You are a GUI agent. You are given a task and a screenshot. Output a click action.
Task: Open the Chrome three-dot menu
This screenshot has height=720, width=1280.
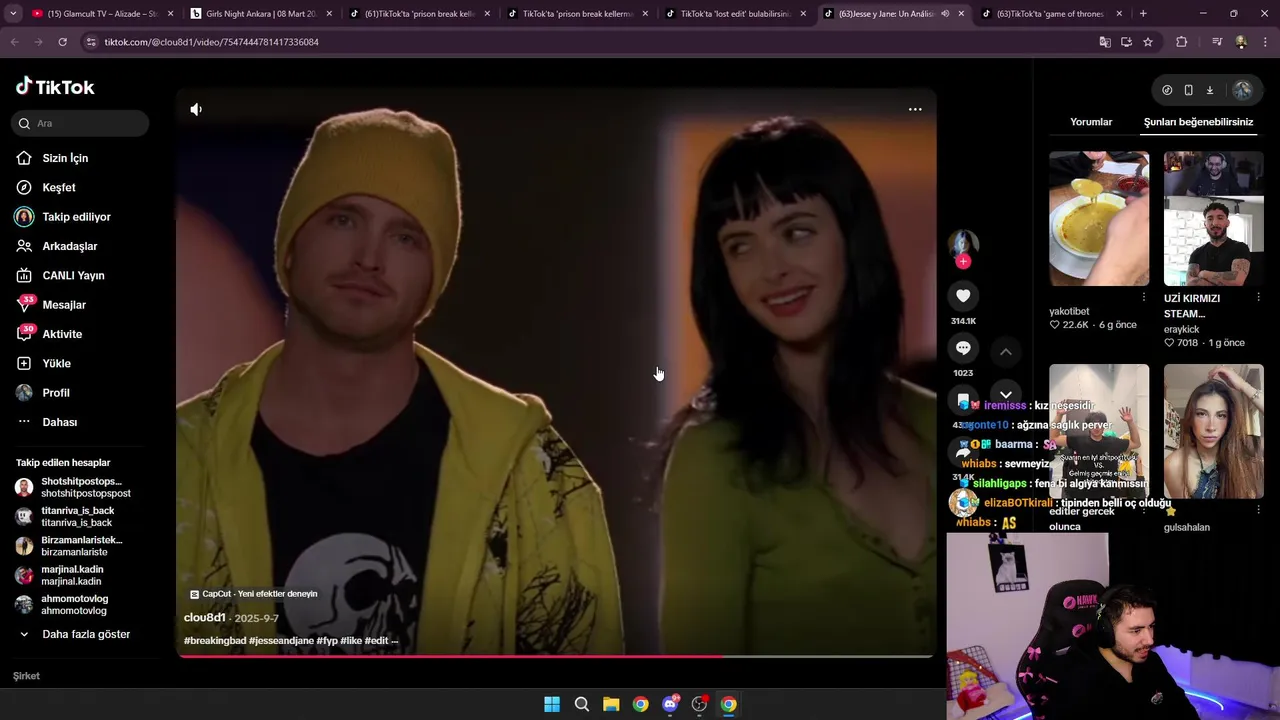point(1266,42)
